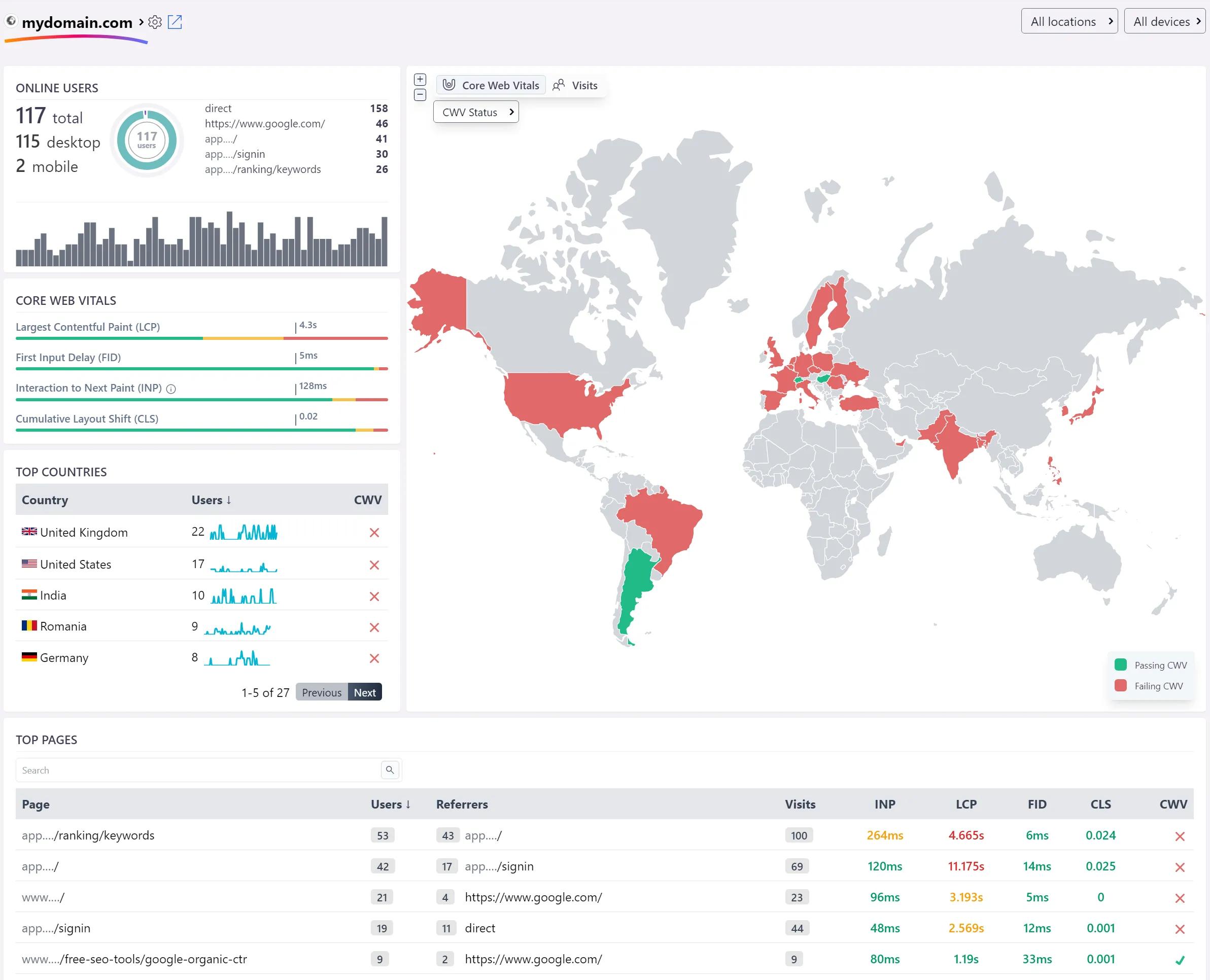The width and height of the screenshot is (1210, 980).
Task: Click the Top Pages search field
Action: [x=198, y=770]
